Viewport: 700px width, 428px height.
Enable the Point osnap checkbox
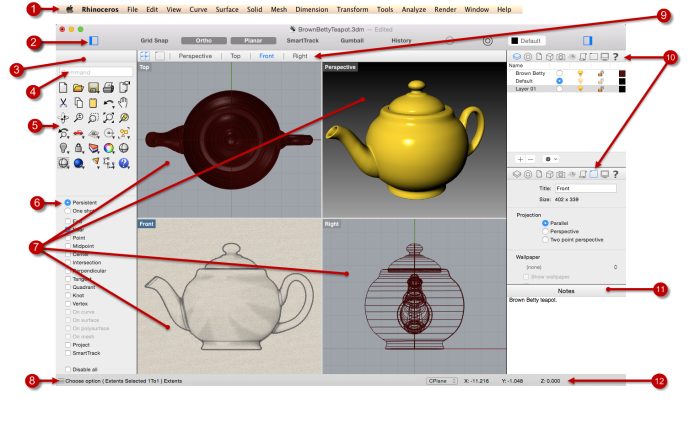point(68,238)
